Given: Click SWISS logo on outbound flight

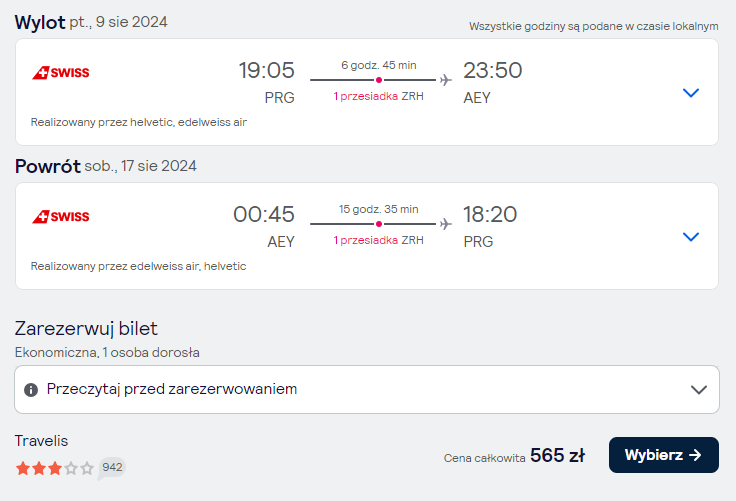Looking at the screenshot, I should pyautogui.click(x=61, y=73).
